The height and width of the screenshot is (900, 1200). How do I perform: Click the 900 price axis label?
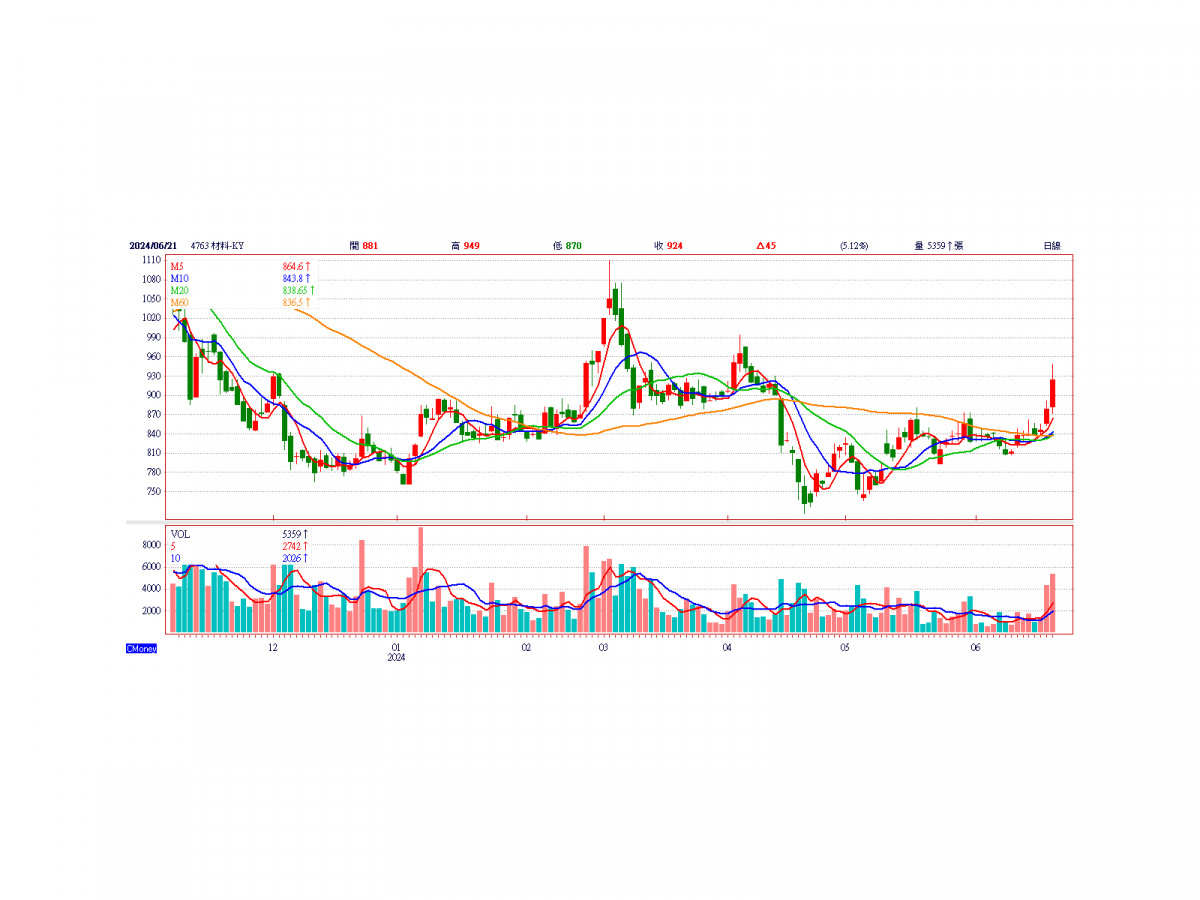[x=154, y=395]
